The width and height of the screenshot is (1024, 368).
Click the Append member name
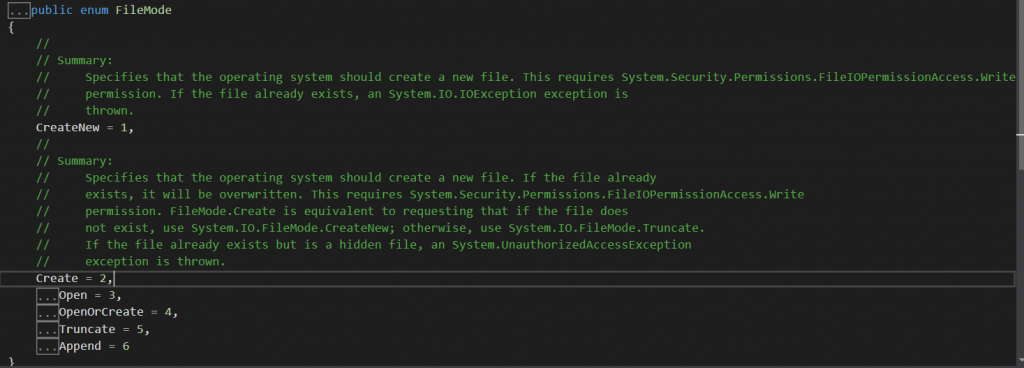tap(80, 346)
